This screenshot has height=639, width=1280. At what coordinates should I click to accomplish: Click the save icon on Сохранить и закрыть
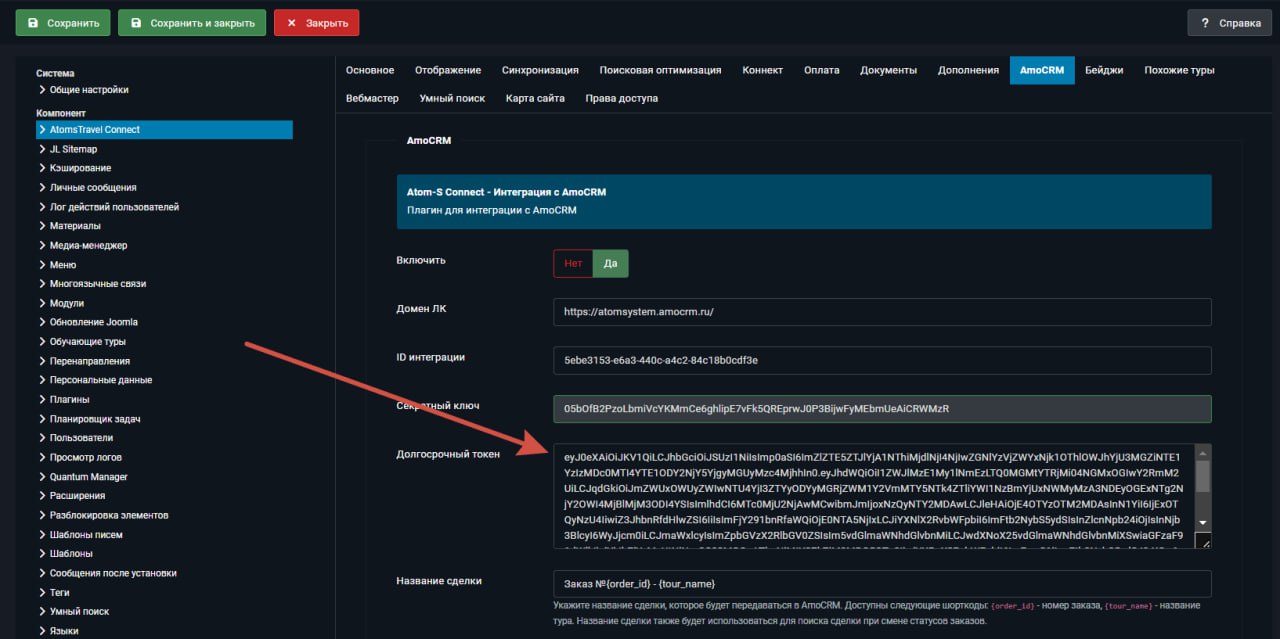tap(137, 23)
